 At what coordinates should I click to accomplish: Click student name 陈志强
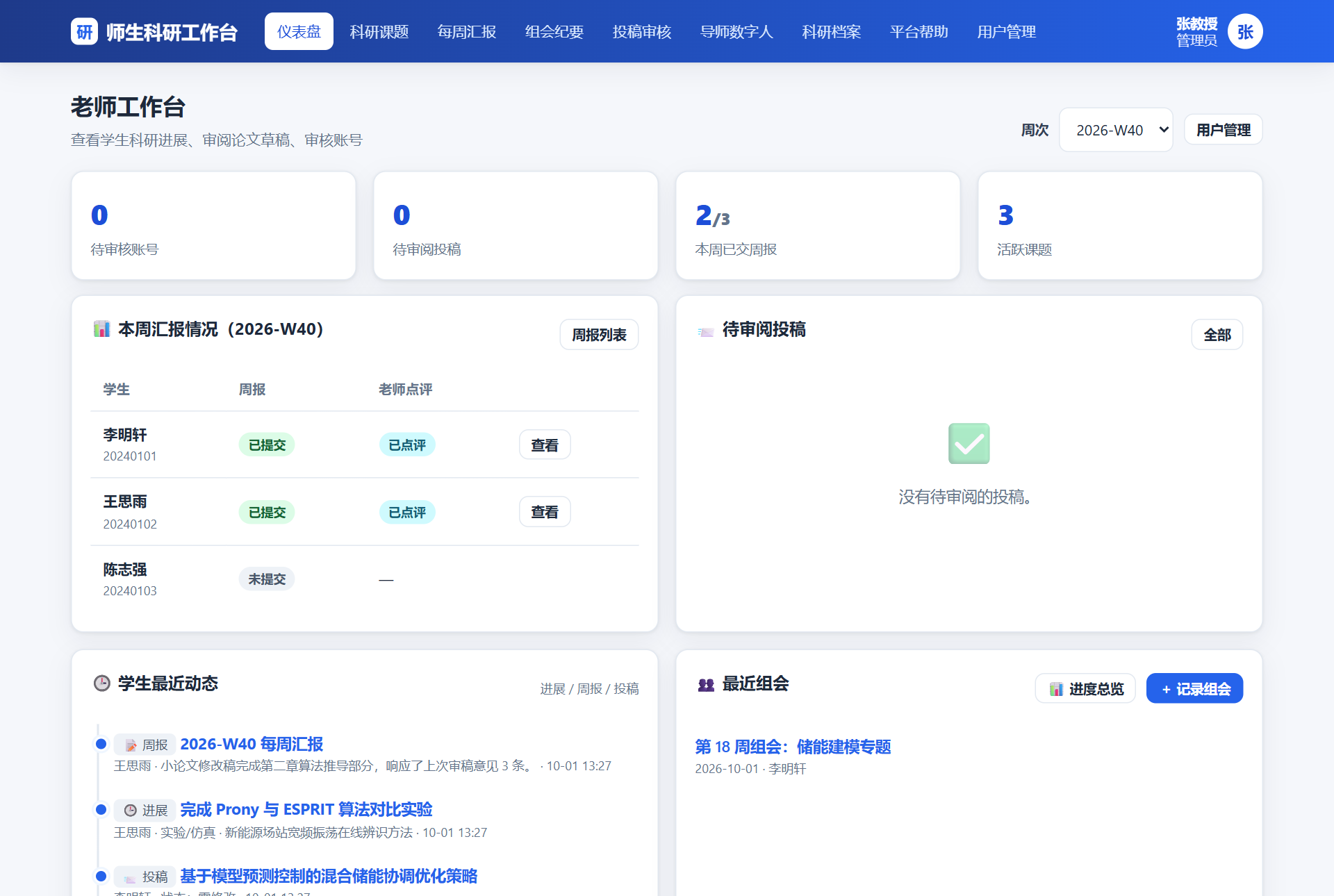coord(125,570)
